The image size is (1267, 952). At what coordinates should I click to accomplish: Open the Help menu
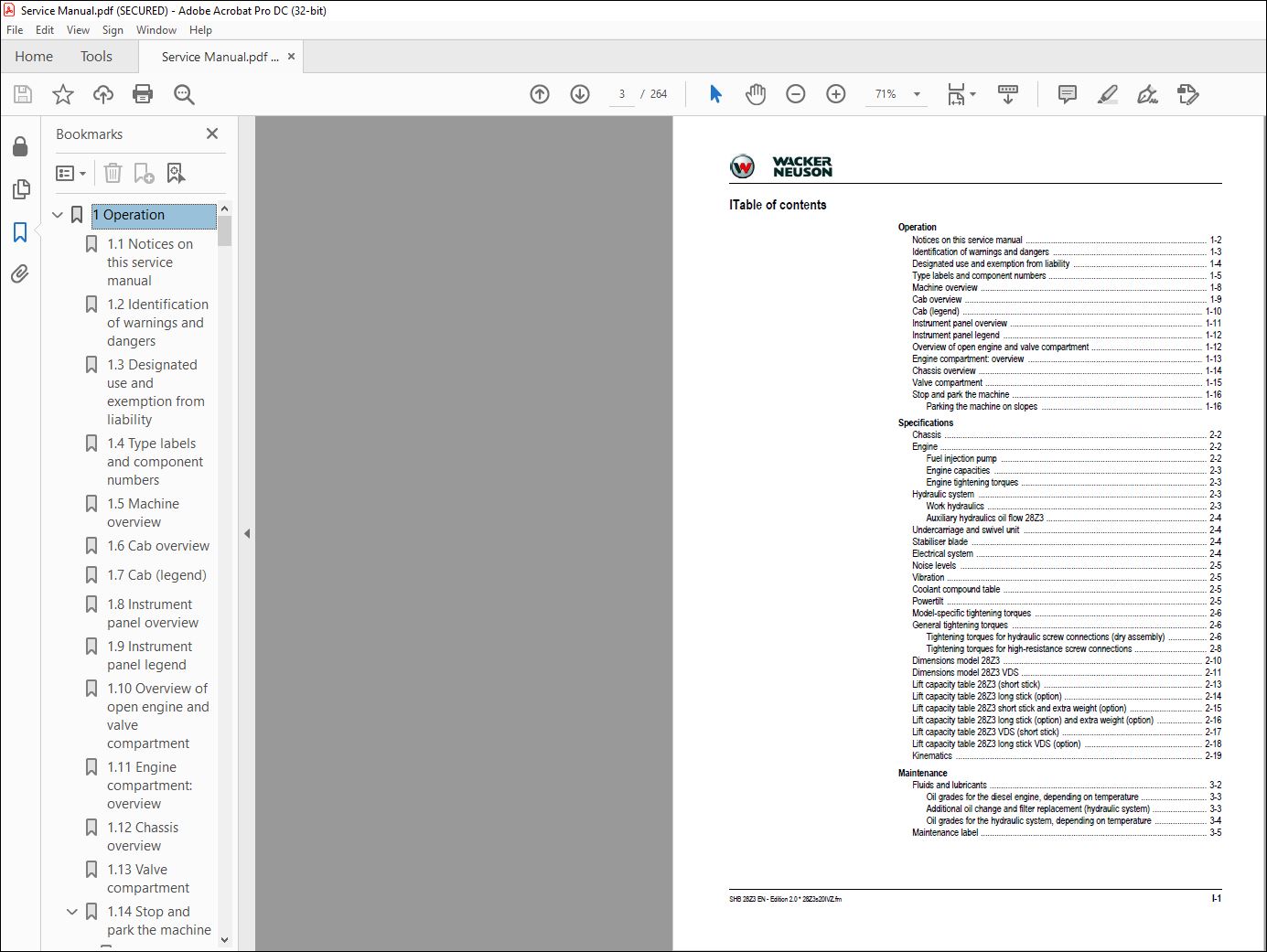point(200,30)
